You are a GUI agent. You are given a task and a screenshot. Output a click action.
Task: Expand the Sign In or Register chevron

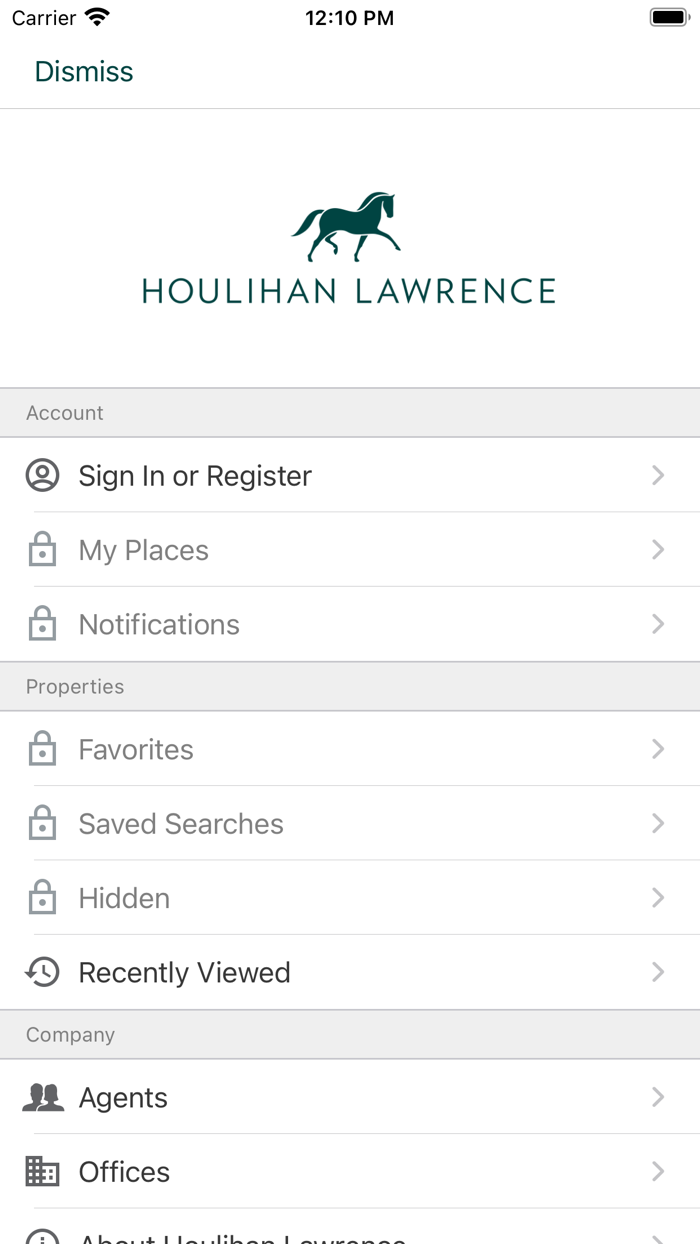pyautogui.click(x=657, y=475)
